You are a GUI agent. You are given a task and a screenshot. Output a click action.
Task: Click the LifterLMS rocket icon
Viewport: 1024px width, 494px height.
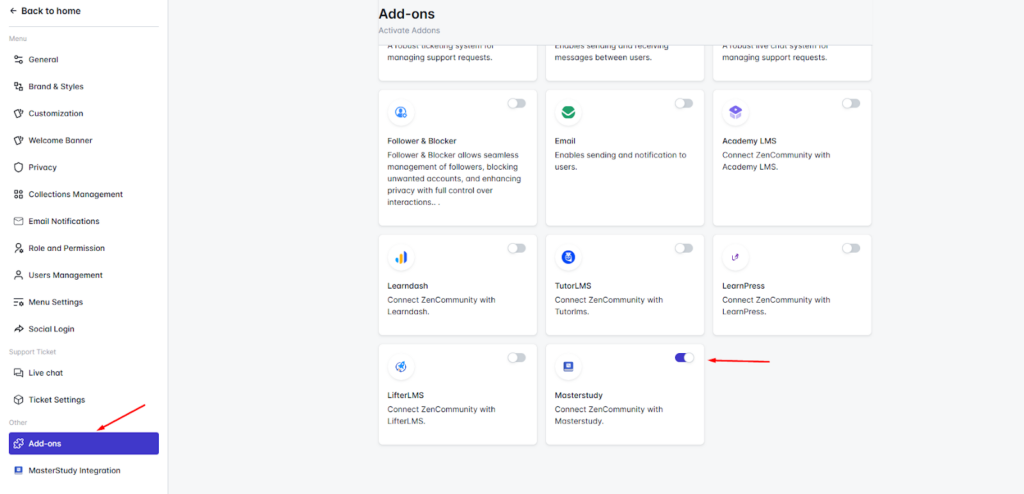pos(401,367)
